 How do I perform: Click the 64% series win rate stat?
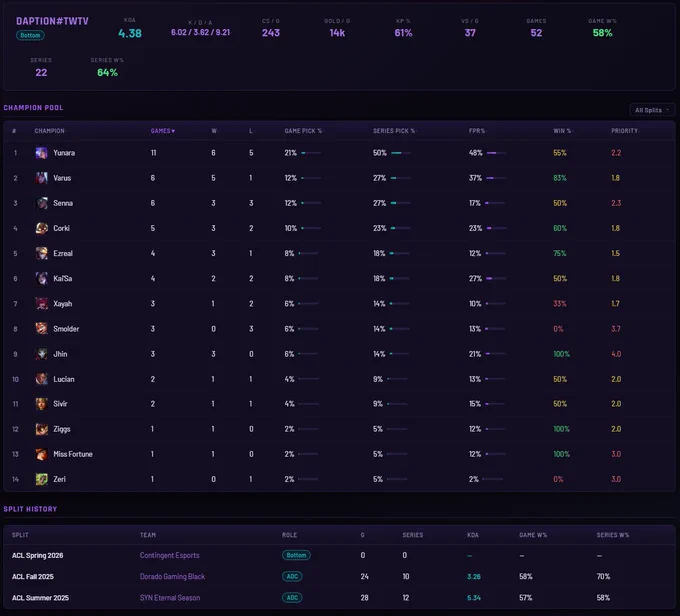(107, 72)
